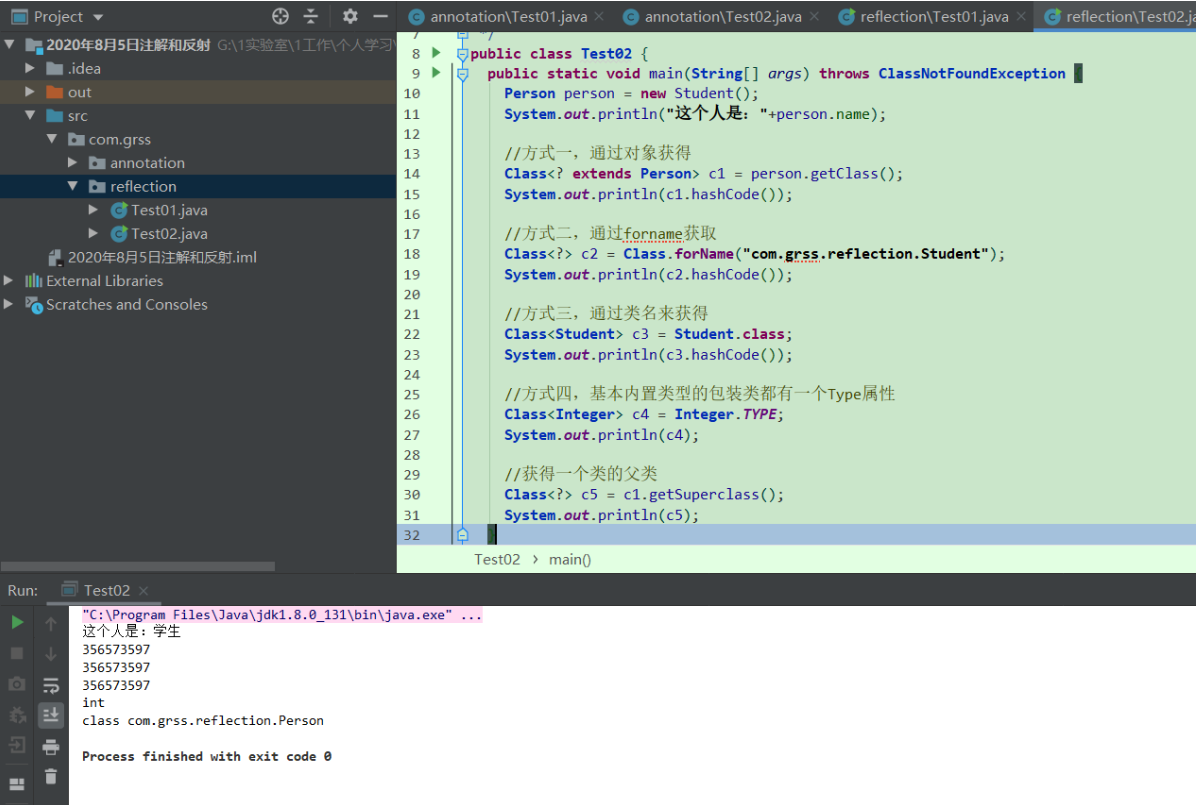Click run gutter arrow beside main method

tap(436, 73)
